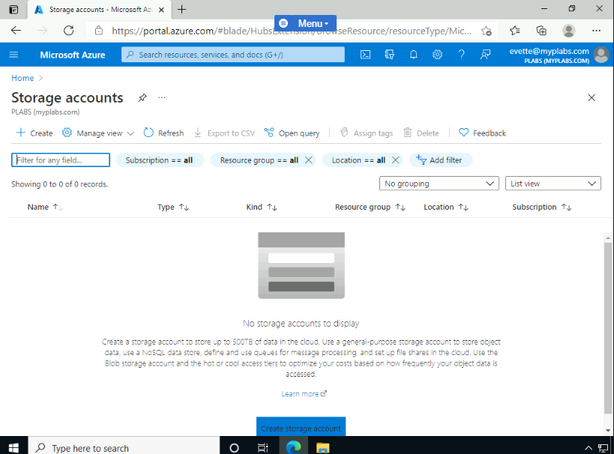Click the Create toolbar button
The image size is (614, 454).
coord(35,133)
